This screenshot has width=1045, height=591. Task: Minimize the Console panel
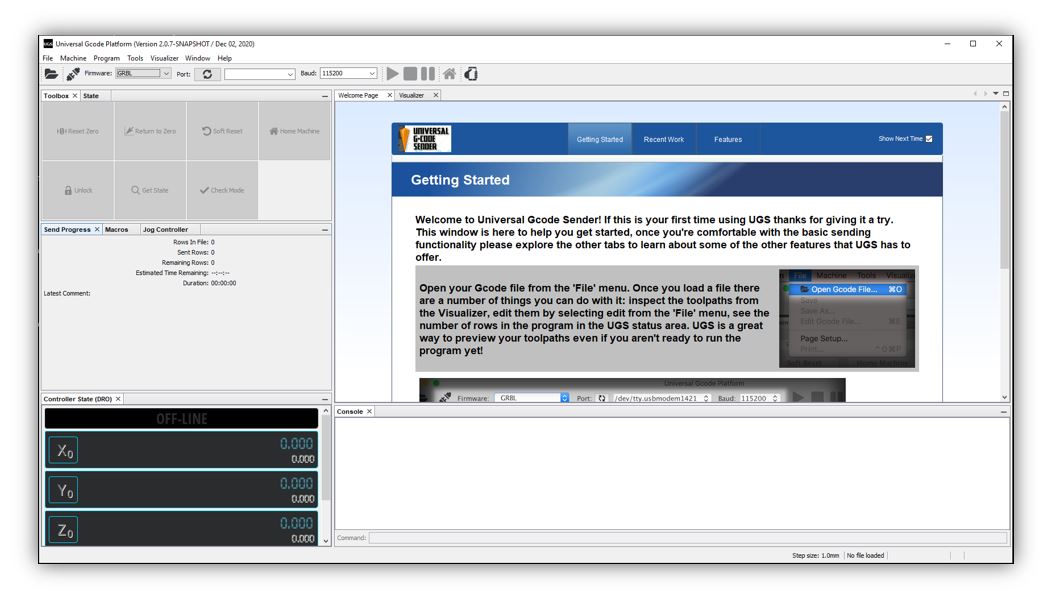tap(1004, 412)
